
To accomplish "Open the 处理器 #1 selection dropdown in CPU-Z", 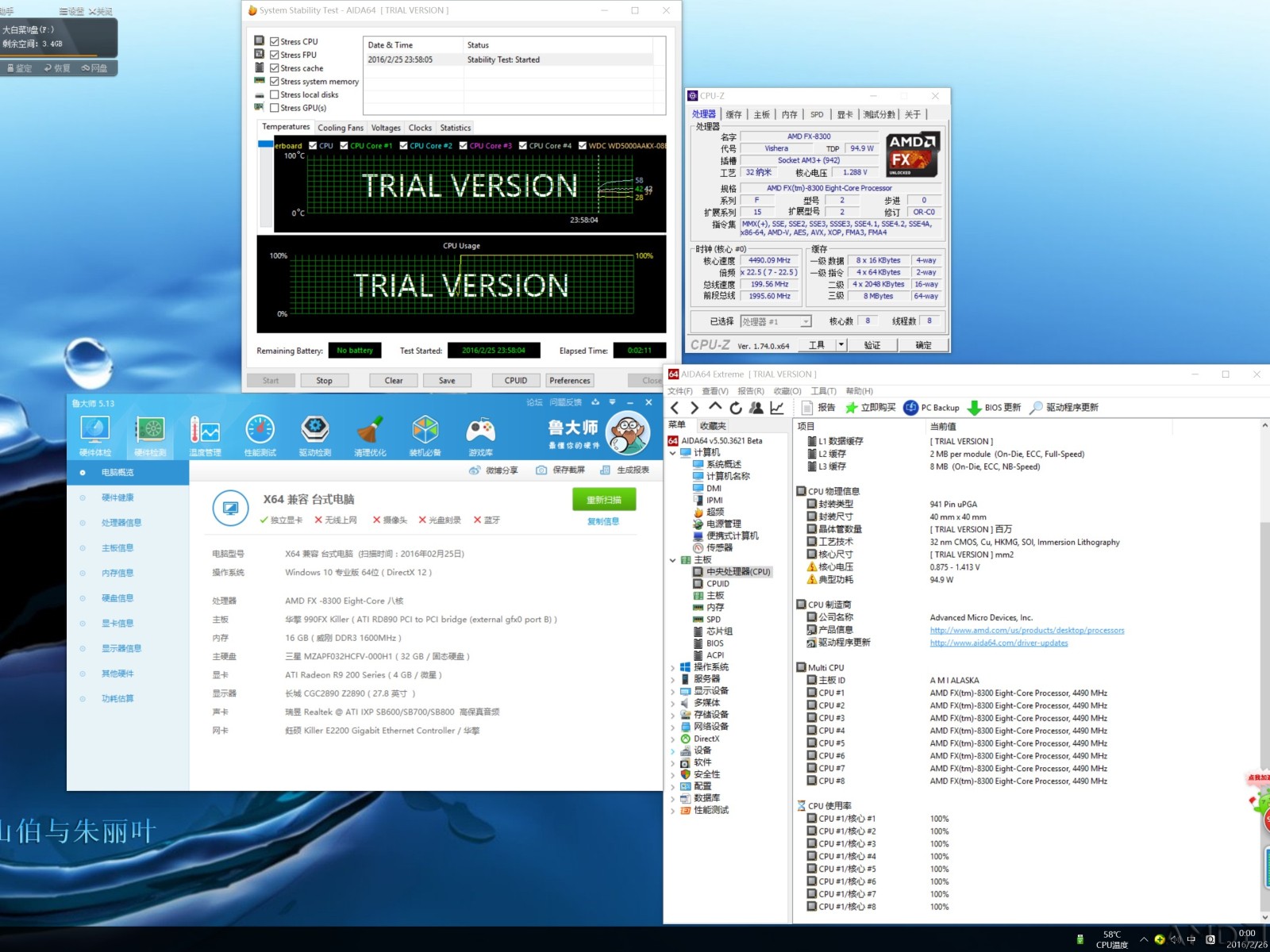I will (x=805, y=322).
